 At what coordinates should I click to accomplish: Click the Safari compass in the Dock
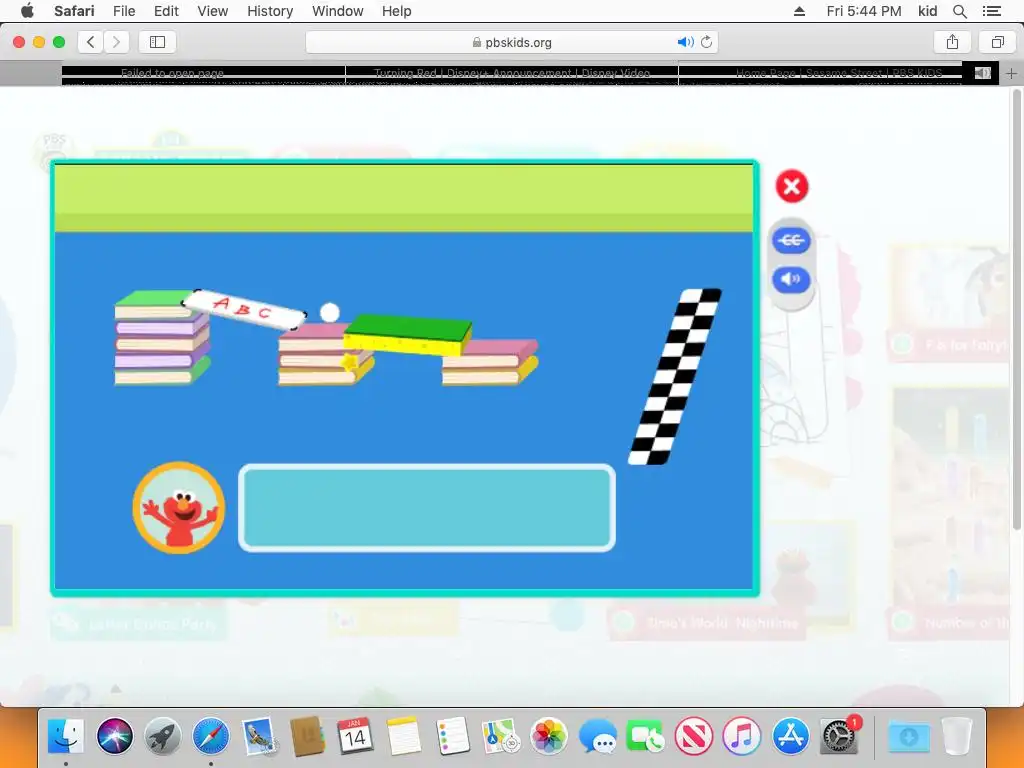211,737
